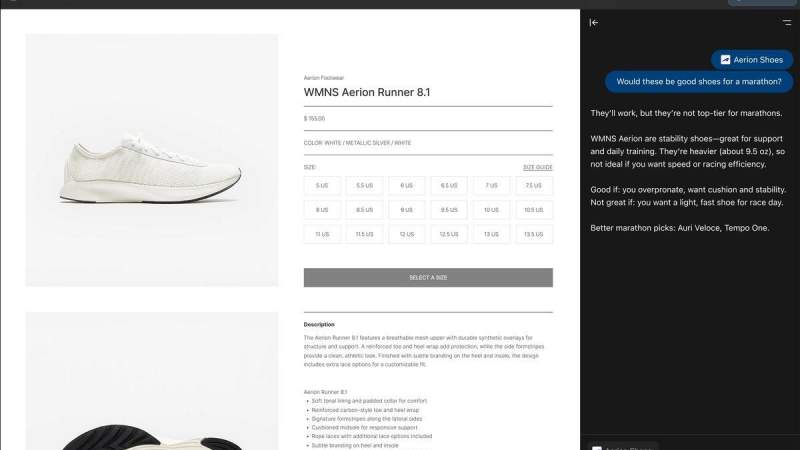
Task: Click the Aerion Footwear brand link
Action: point(323,78)
